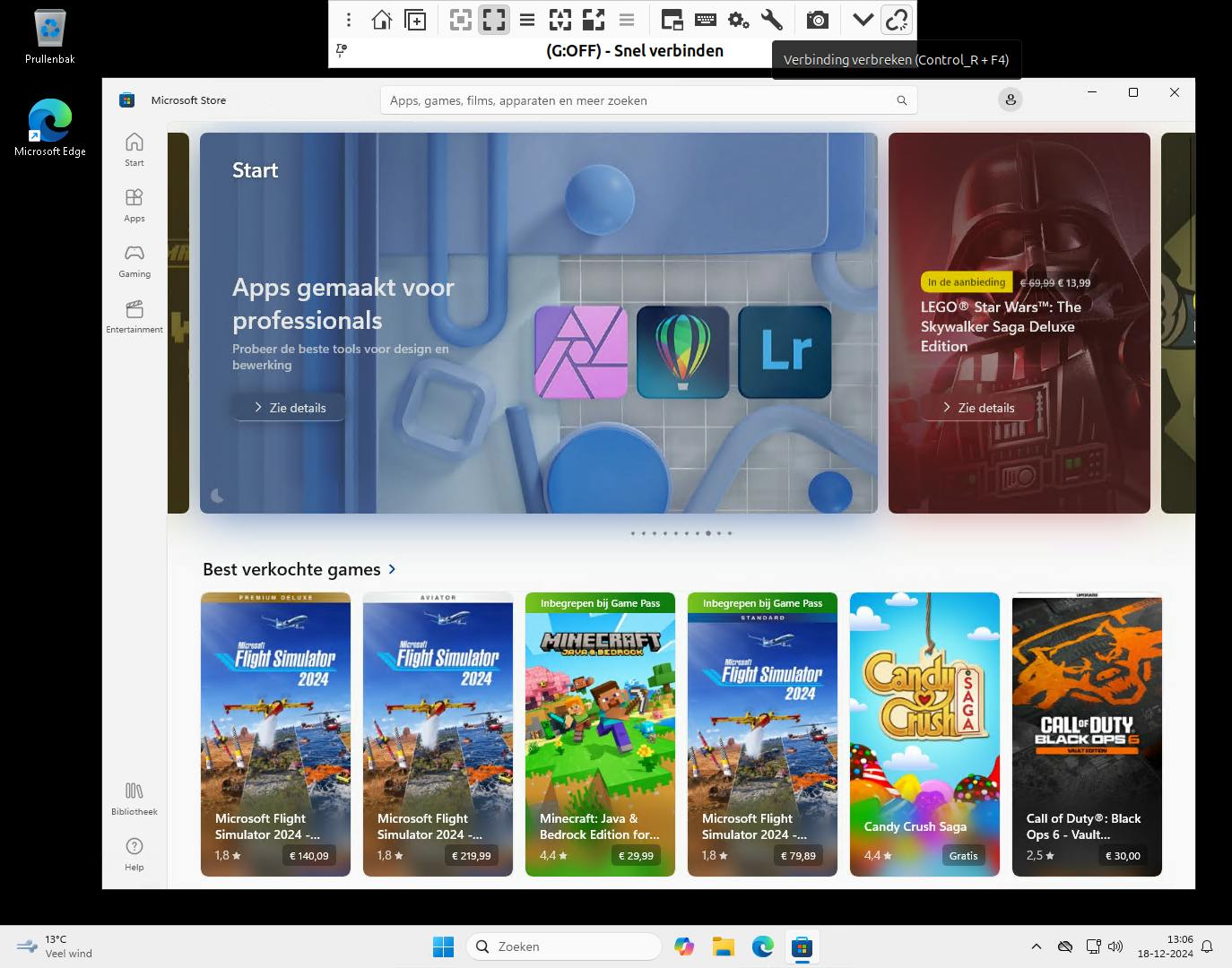Select Start in the Store sidebar

tap(134, 148)
